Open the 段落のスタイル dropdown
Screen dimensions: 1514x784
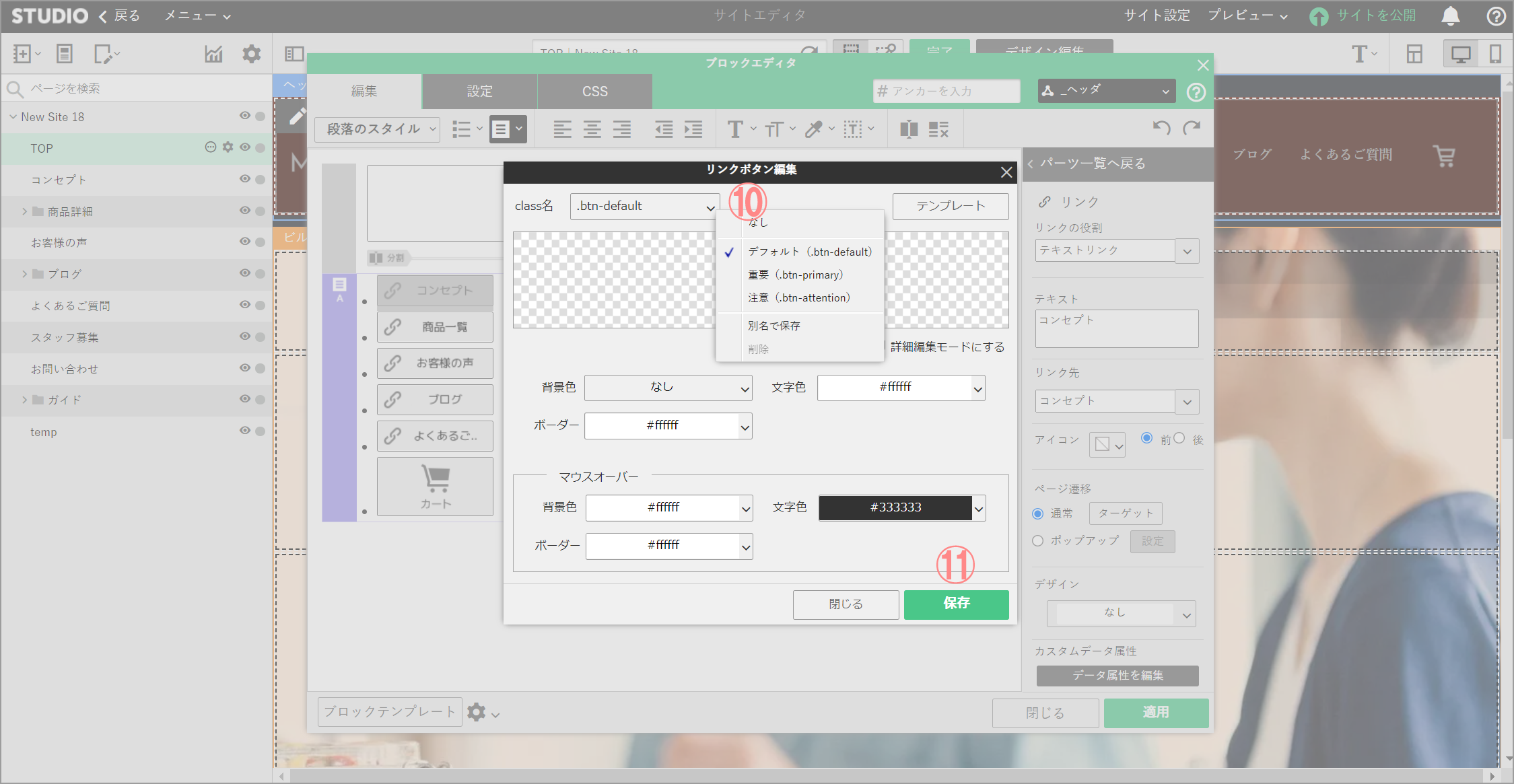[378, 129]
